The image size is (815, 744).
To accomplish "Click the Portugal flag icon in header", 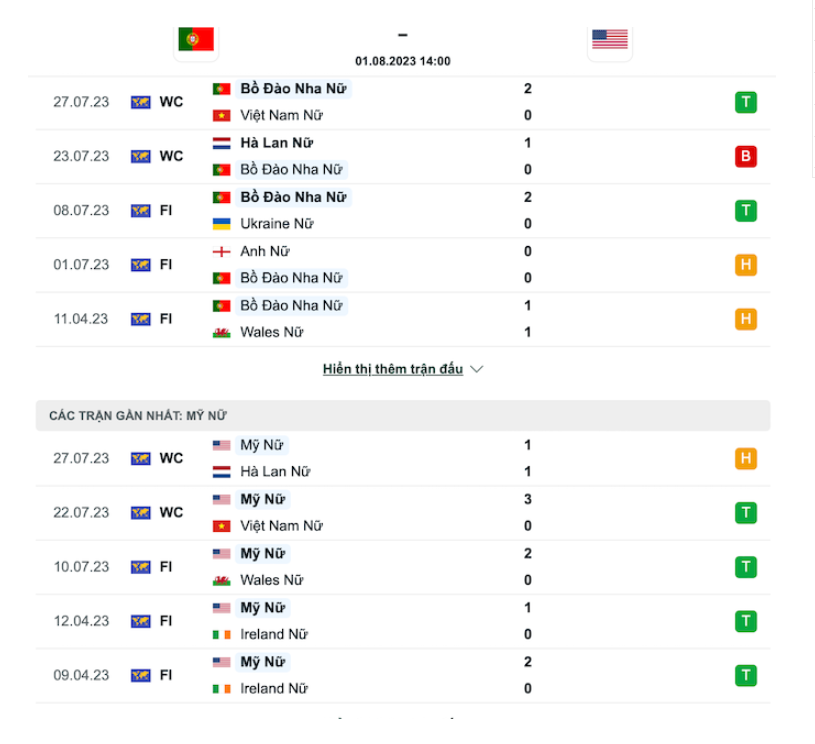I will pos(196,39).
